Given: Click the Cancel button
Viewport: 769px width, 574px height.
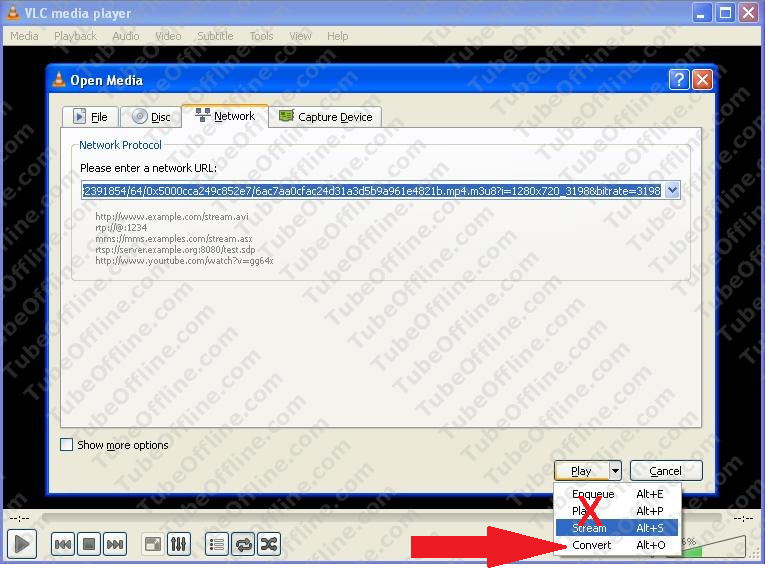Looking at the screenshot, I should point(665,470).
